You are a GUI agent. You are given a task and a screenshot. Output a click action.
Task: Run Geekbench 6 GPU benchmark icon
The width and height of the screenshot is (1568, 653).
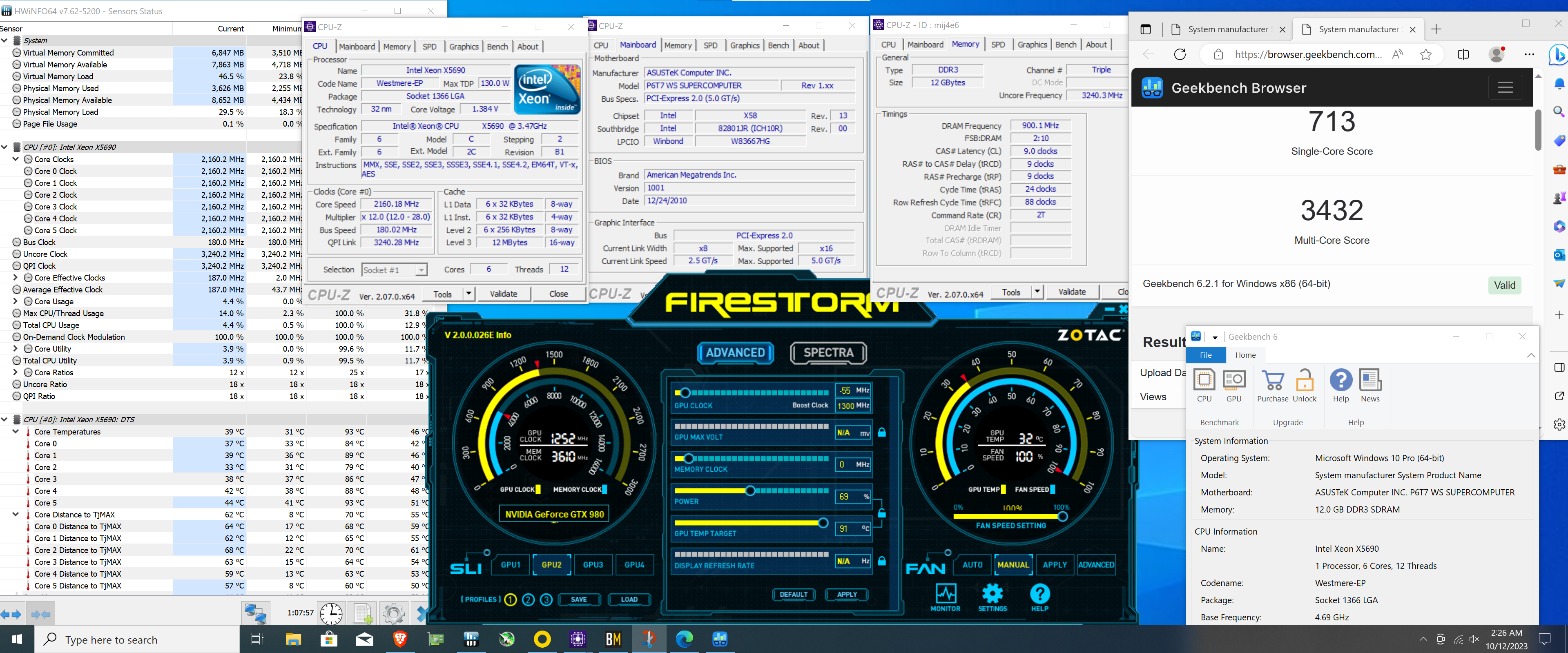(1234, 385)
